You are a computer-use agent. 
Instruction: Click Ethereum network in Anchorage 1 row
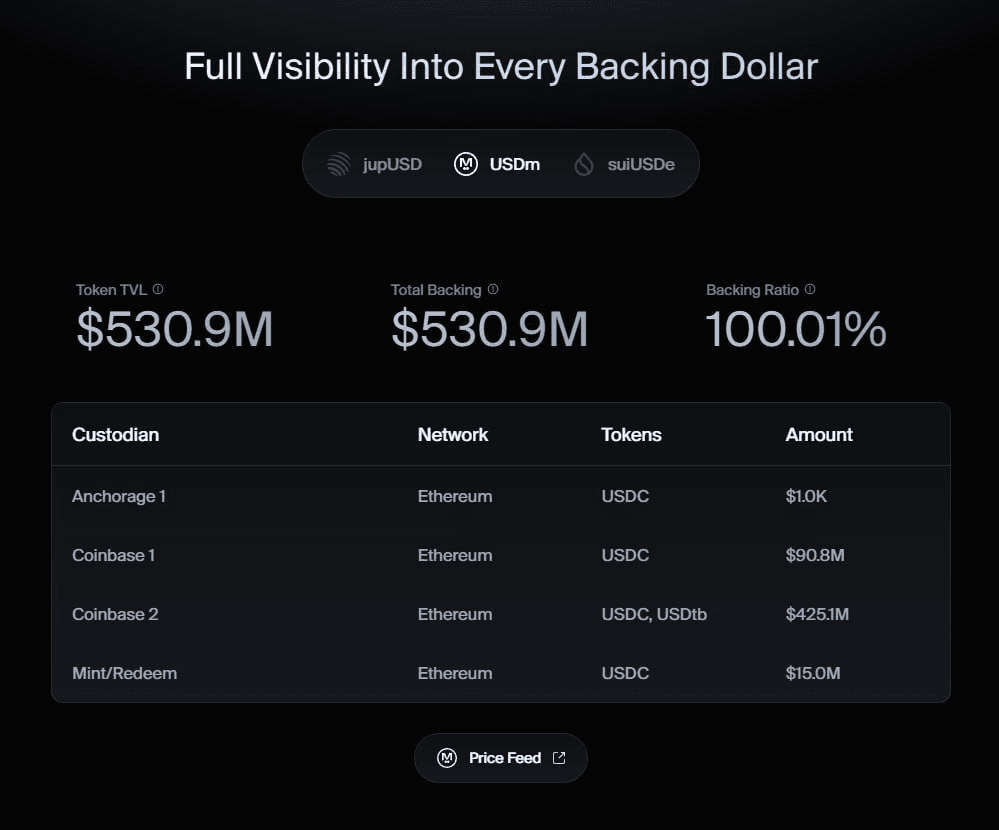pos(455,496)
